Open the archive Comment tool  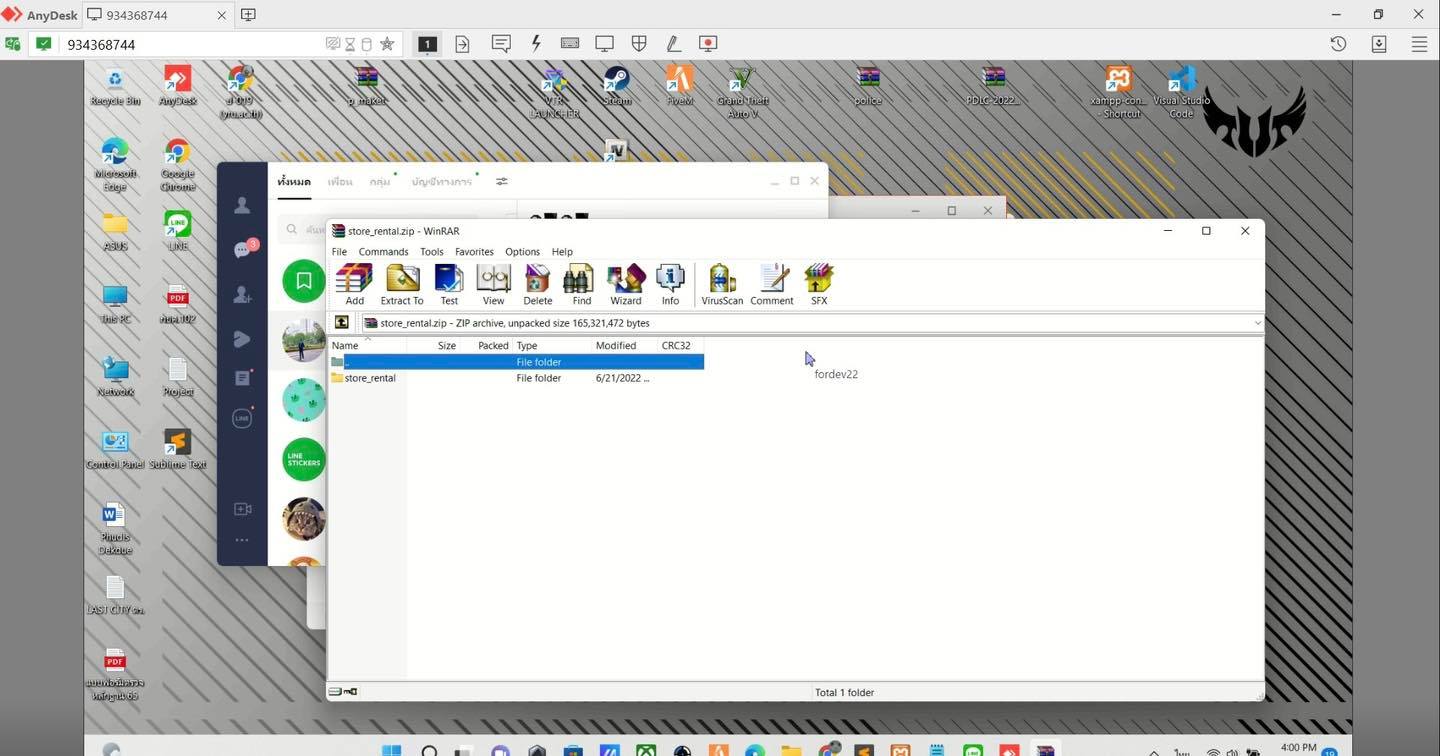(x=772, y=285)
